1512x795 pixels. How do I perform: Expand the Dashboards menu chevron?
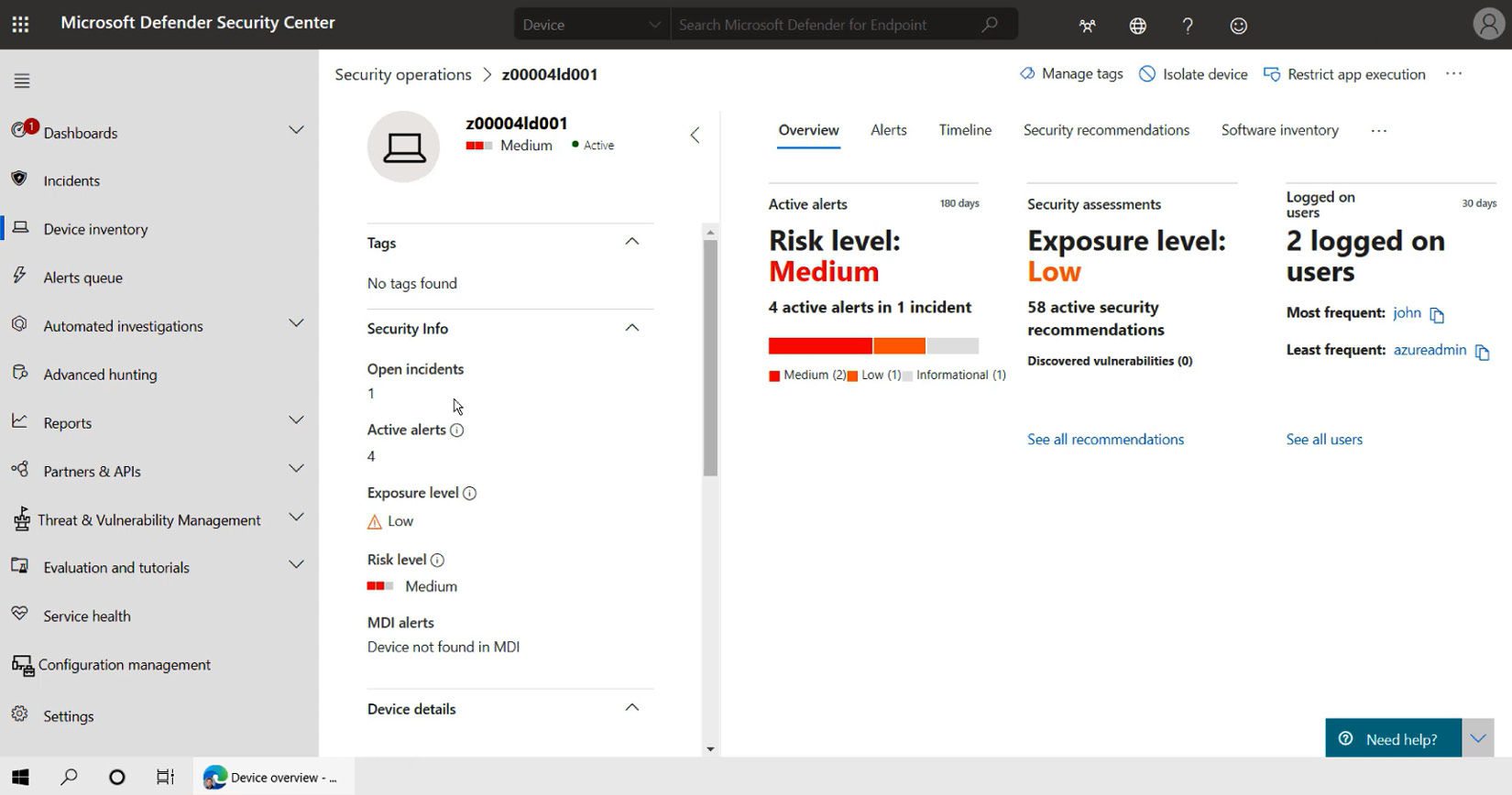pyautogui.click(x=296, y=130)
